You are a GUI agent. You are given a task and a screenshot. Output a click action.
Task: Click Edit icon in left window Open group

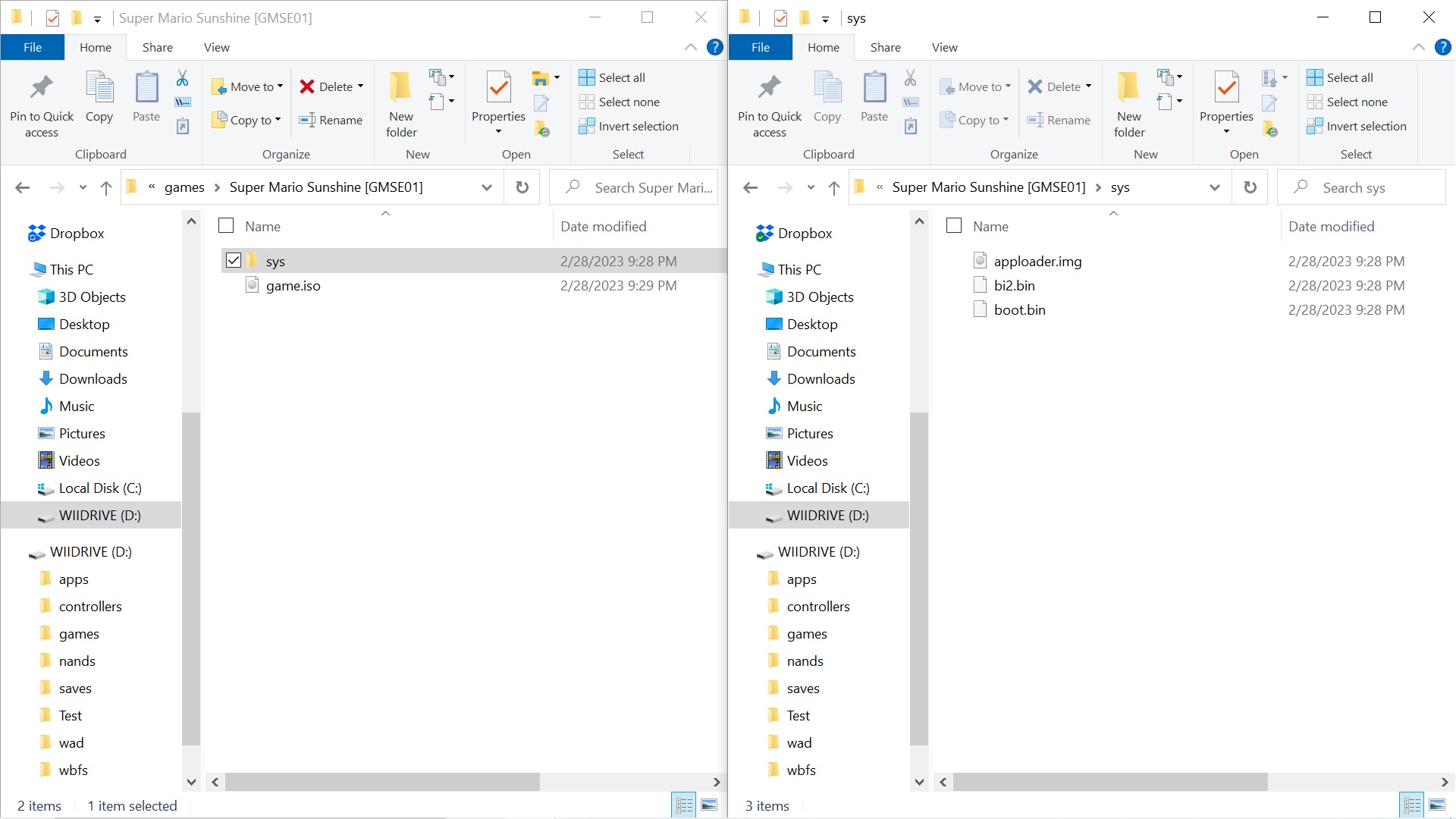[541, 102]
